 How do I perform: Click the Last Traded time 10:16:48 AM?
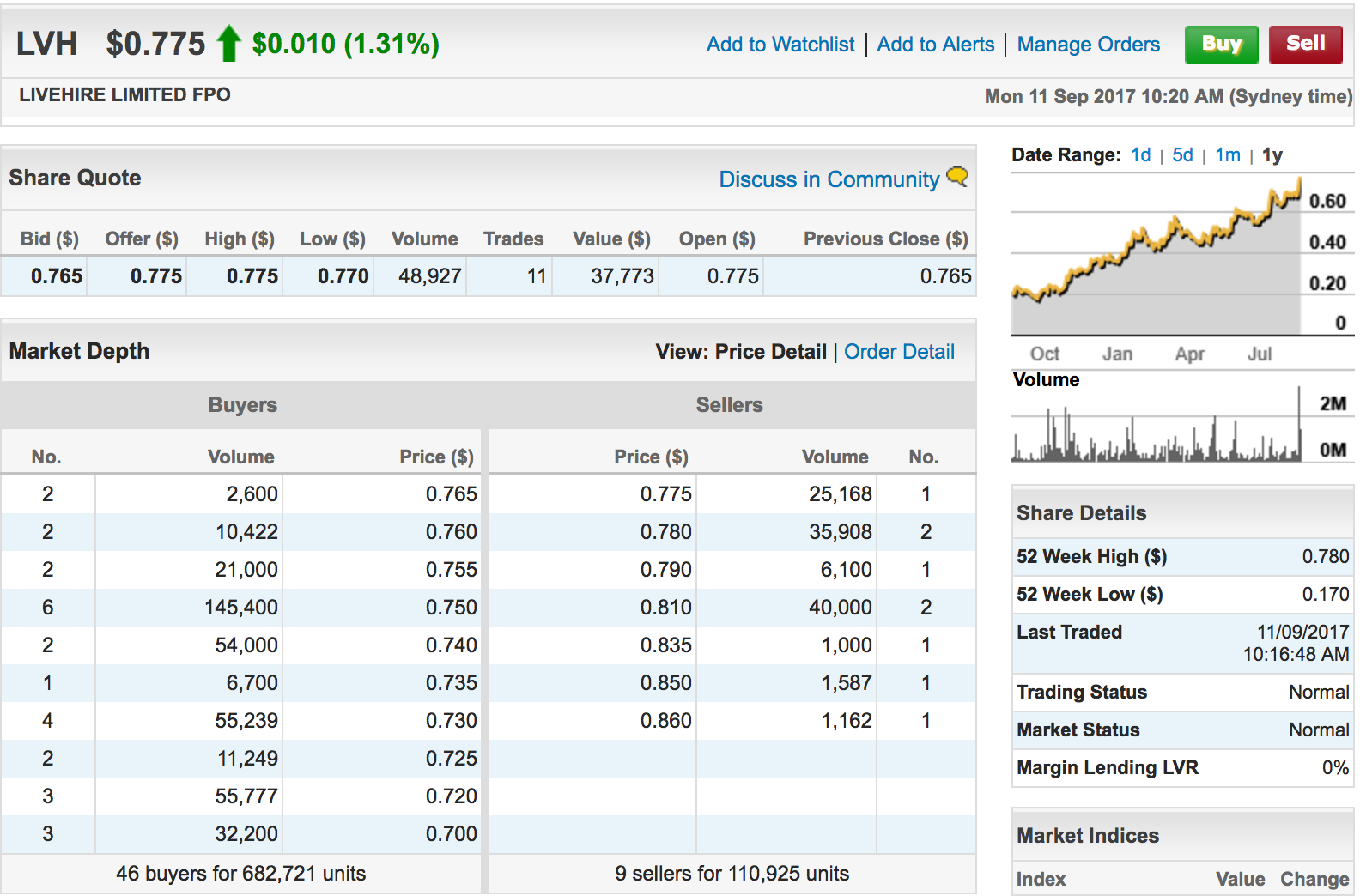coord(1296,655)
